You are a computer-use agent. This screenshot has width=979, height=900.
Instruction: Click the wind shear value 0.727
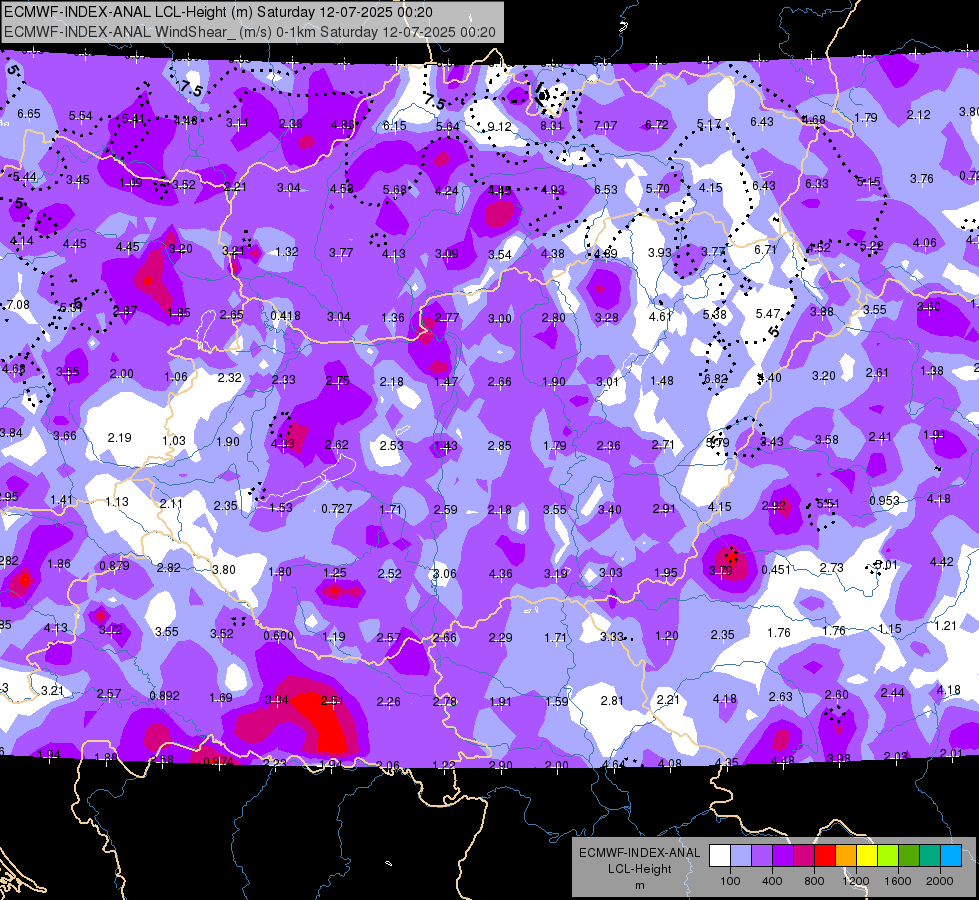click(337, 509)
